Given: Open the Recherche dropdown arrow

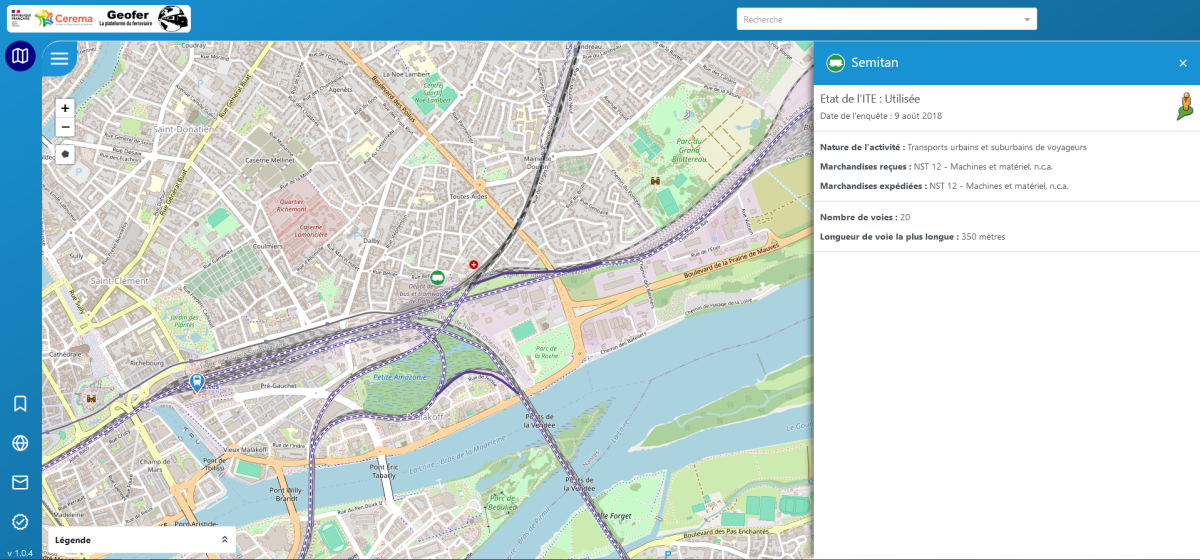Looking at the screenshot, I should pos(1026,19).
